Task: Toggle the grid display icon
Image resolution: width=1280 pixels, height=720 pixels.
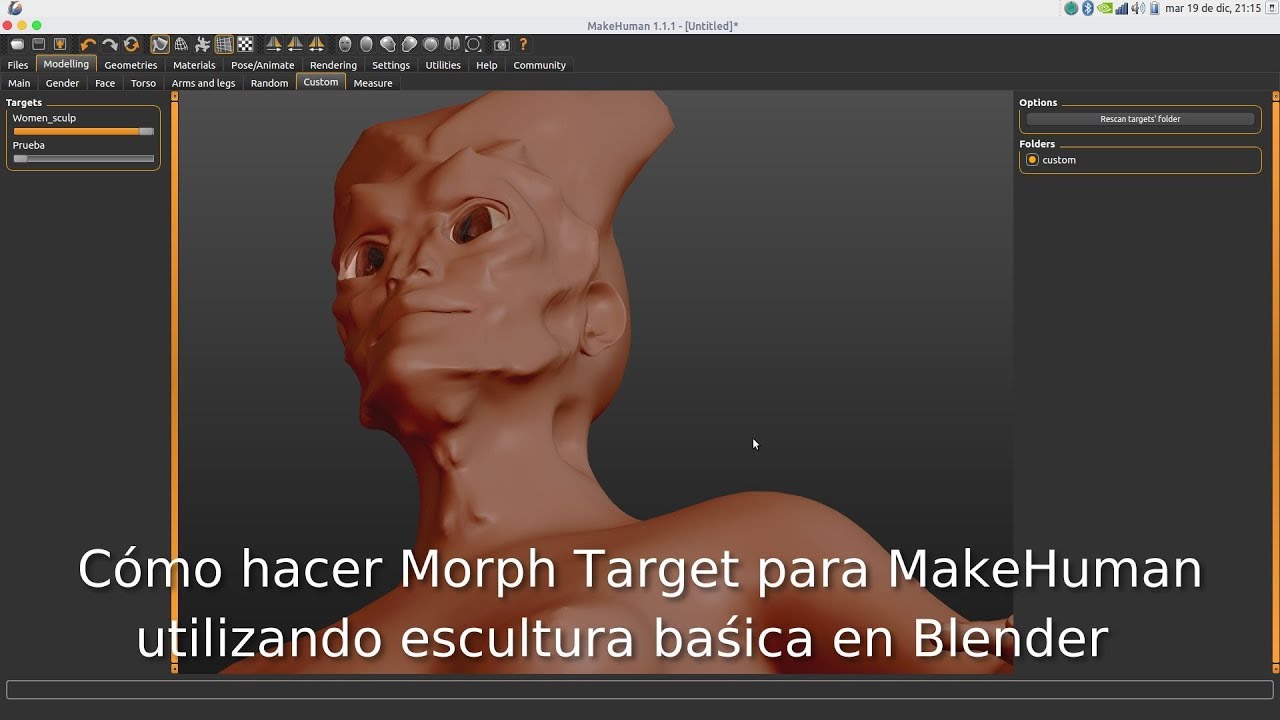Action: 224,44
